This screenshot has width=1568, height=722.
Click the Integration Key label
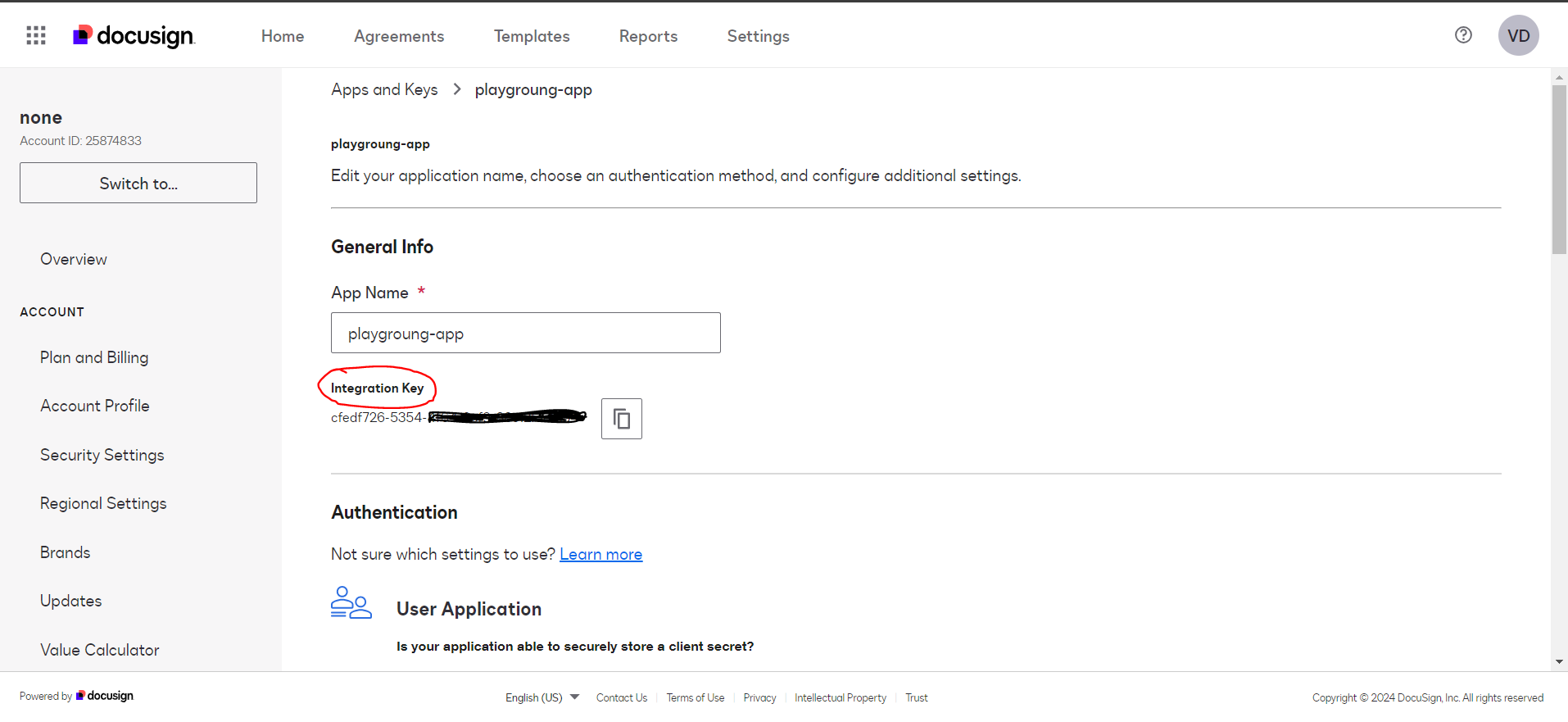(378, 388)
